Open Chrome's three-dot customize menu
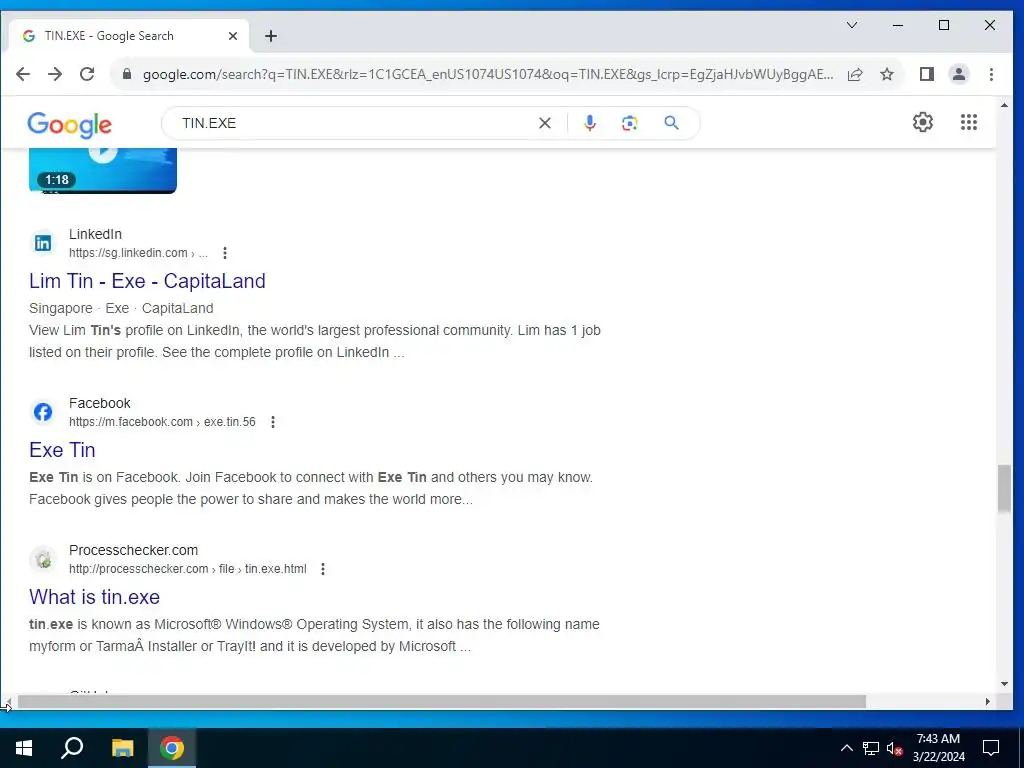Viewport: 1024px width, 768px height. click(x=991, y=74)
